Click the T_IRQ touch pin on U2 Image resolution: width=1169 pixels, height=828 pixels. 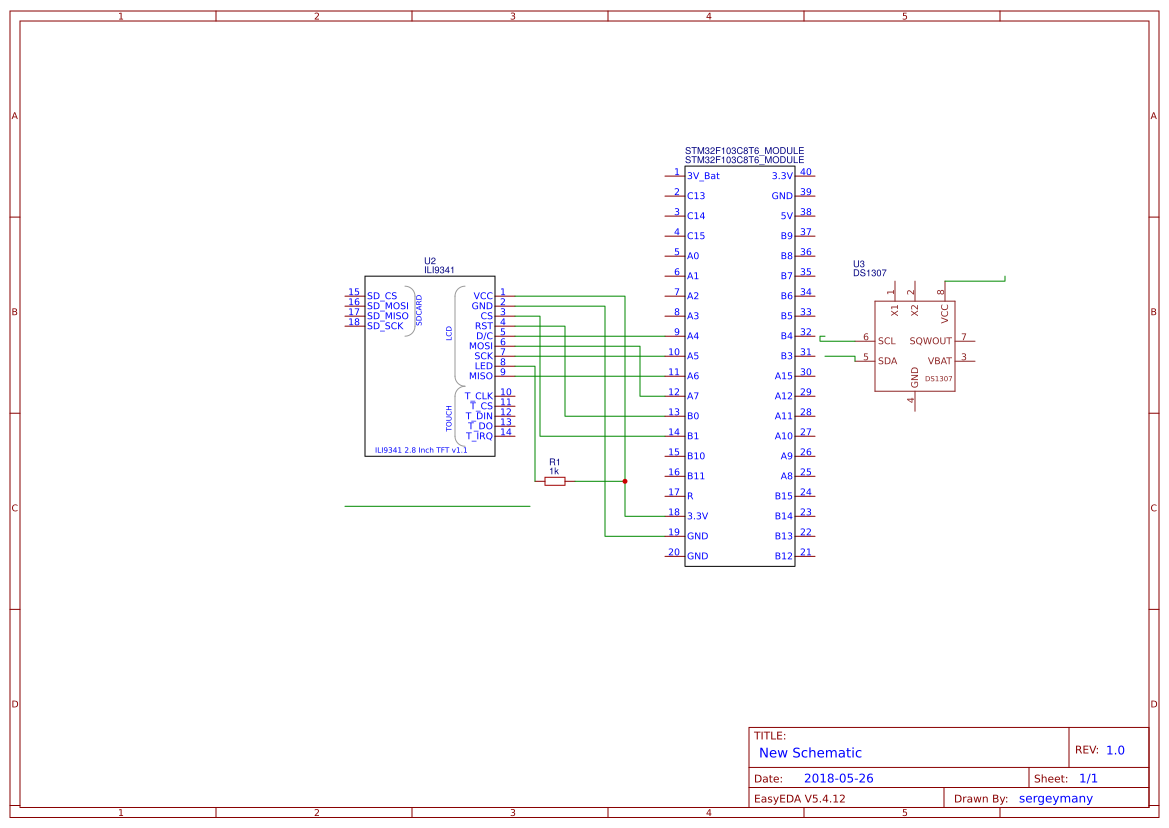pyautogui.click(x=478, y=435)
